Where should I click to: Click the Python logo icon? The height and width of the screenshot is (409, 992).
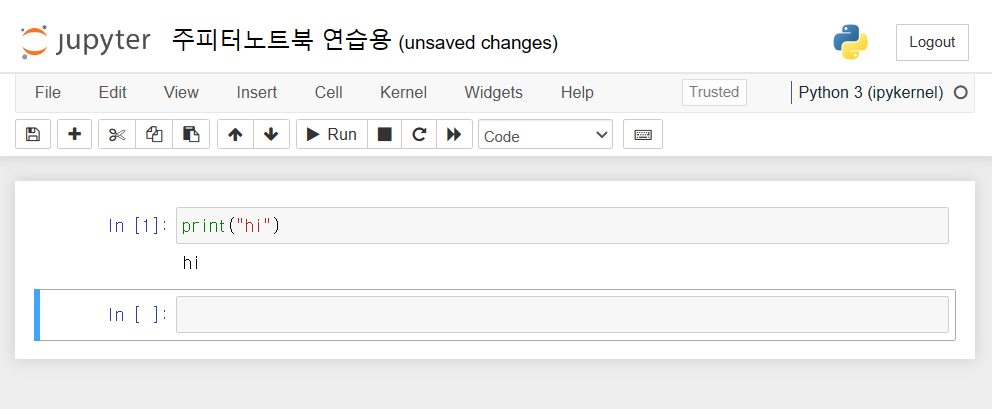[850, 42]
